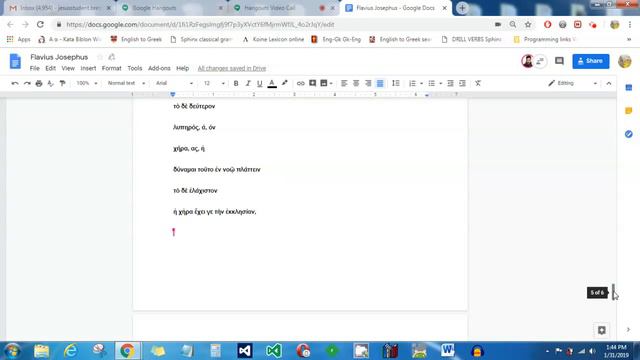This screenshot has width=640, height=360.
Task: Expand bulleted list style dropdown arrow
Action: click(440, 83)
